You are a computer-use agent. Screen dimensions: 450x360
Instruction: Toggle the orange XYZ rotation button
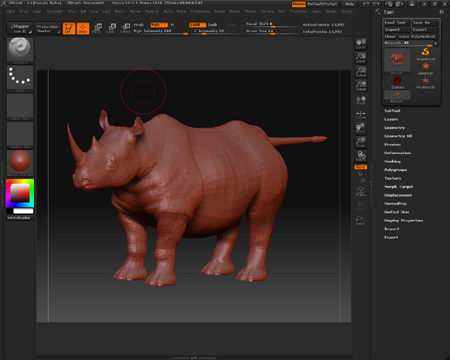coord(361,167)
